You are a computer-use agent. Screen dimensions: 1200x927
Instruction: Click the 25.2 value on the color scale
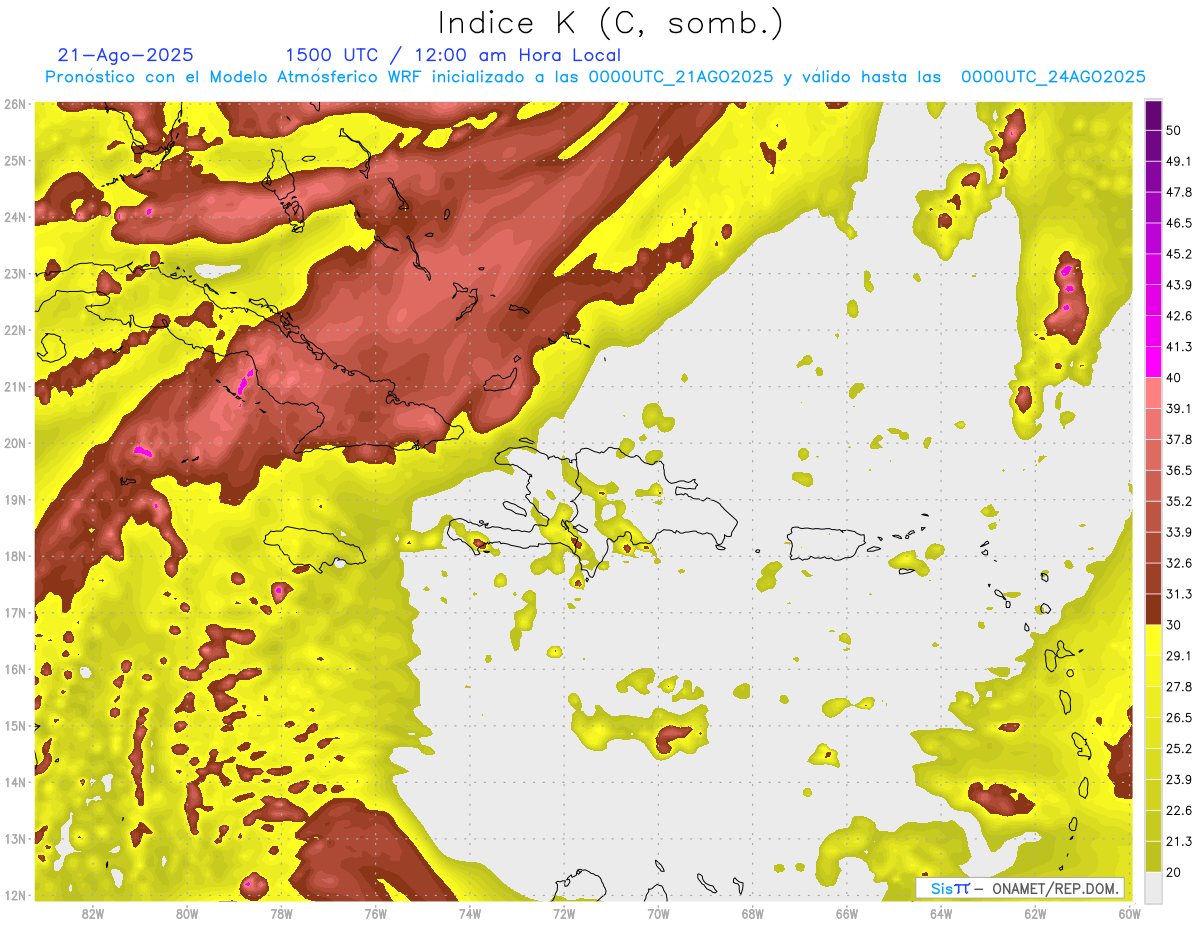pyautogui.click(x=1178, y=748)
